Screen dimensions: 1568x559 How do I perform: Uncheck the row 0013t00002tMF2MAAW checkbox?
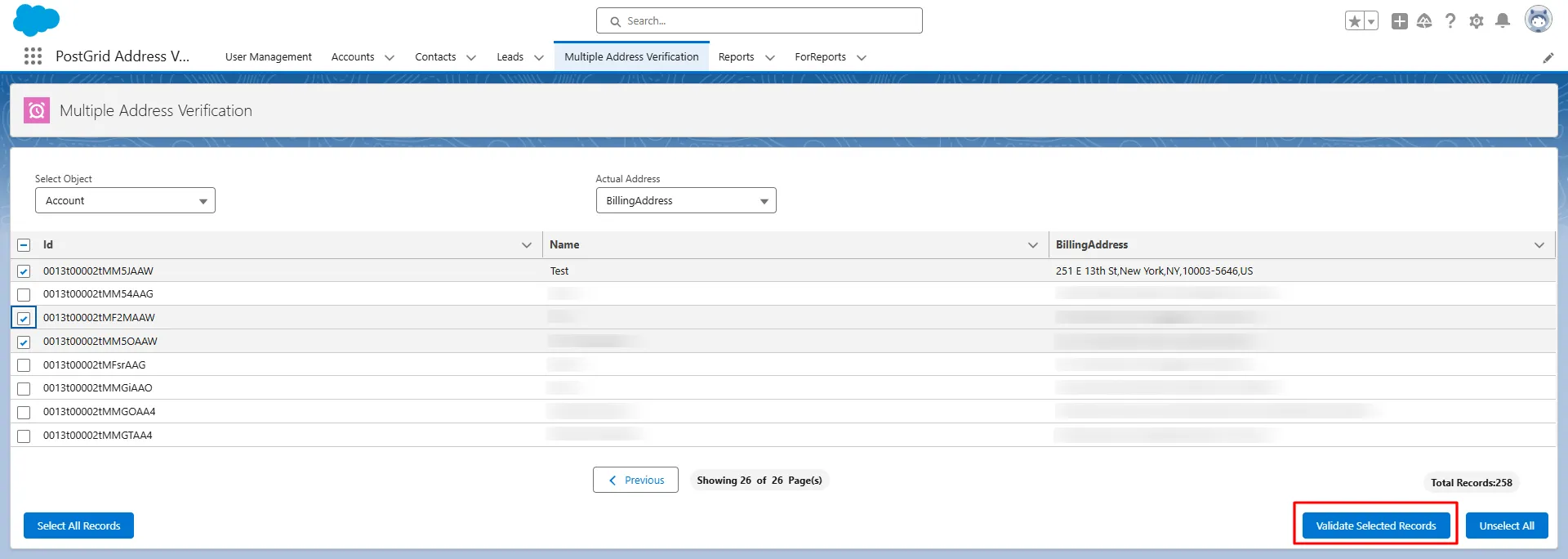24,318
